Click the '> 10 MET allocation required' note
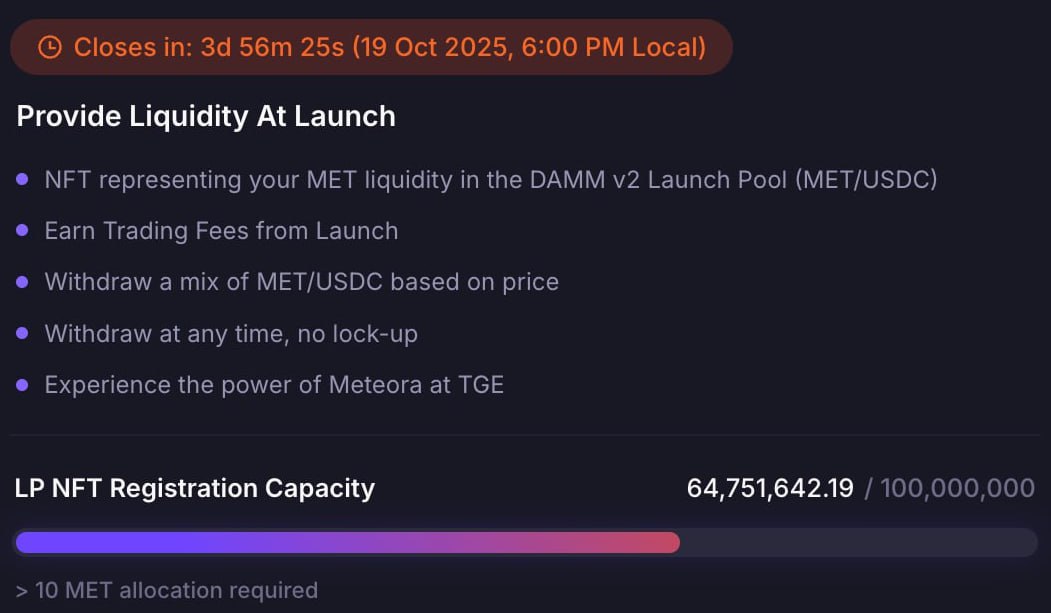The image size is (1051, 613). [x=167, y=590]
